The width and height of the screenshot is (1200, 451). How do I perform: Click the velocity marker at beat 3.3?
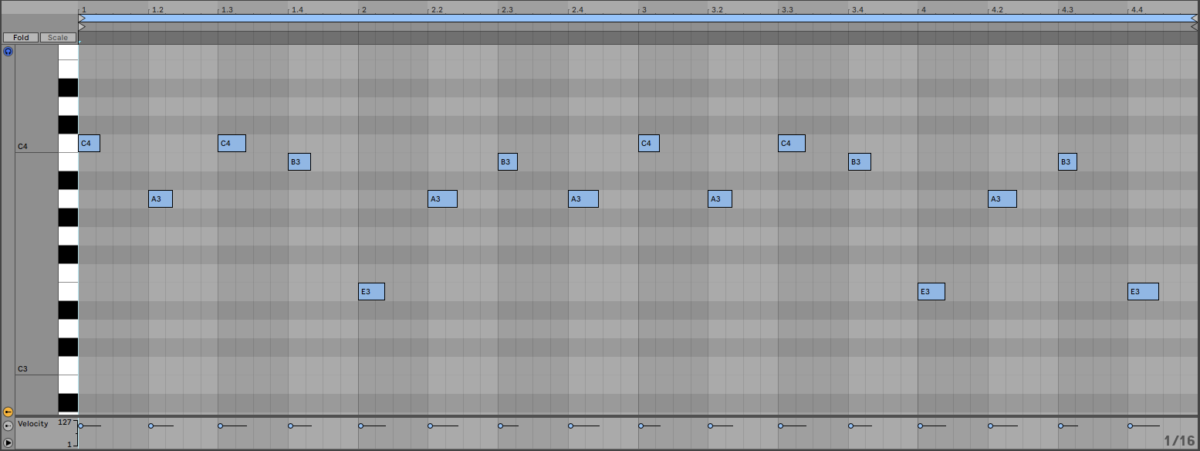781,426
